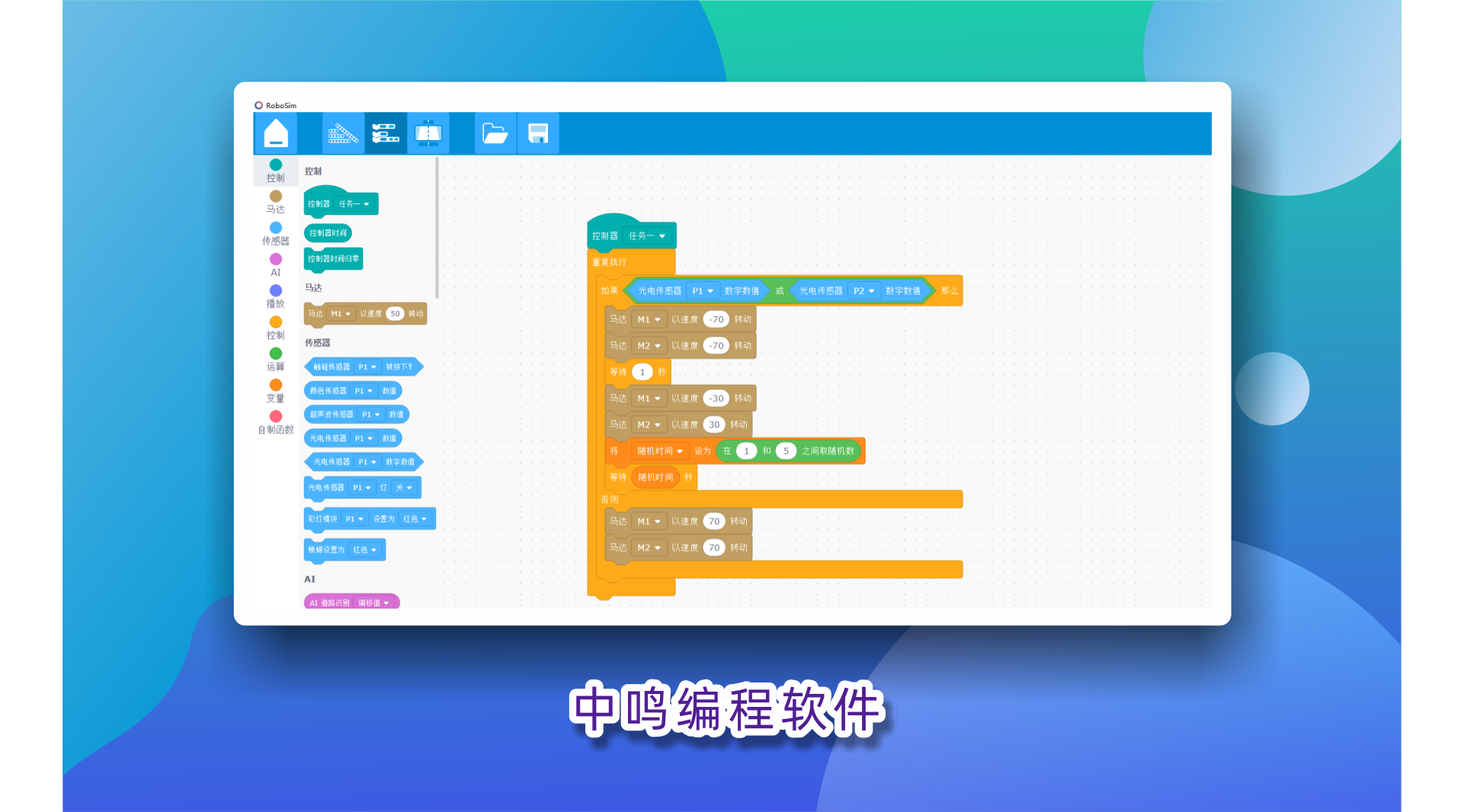Open M1 dropdown beside speed -70
Image resolution: width=1464 pixels, height=812 pixels.
click(x=649, y=320)
